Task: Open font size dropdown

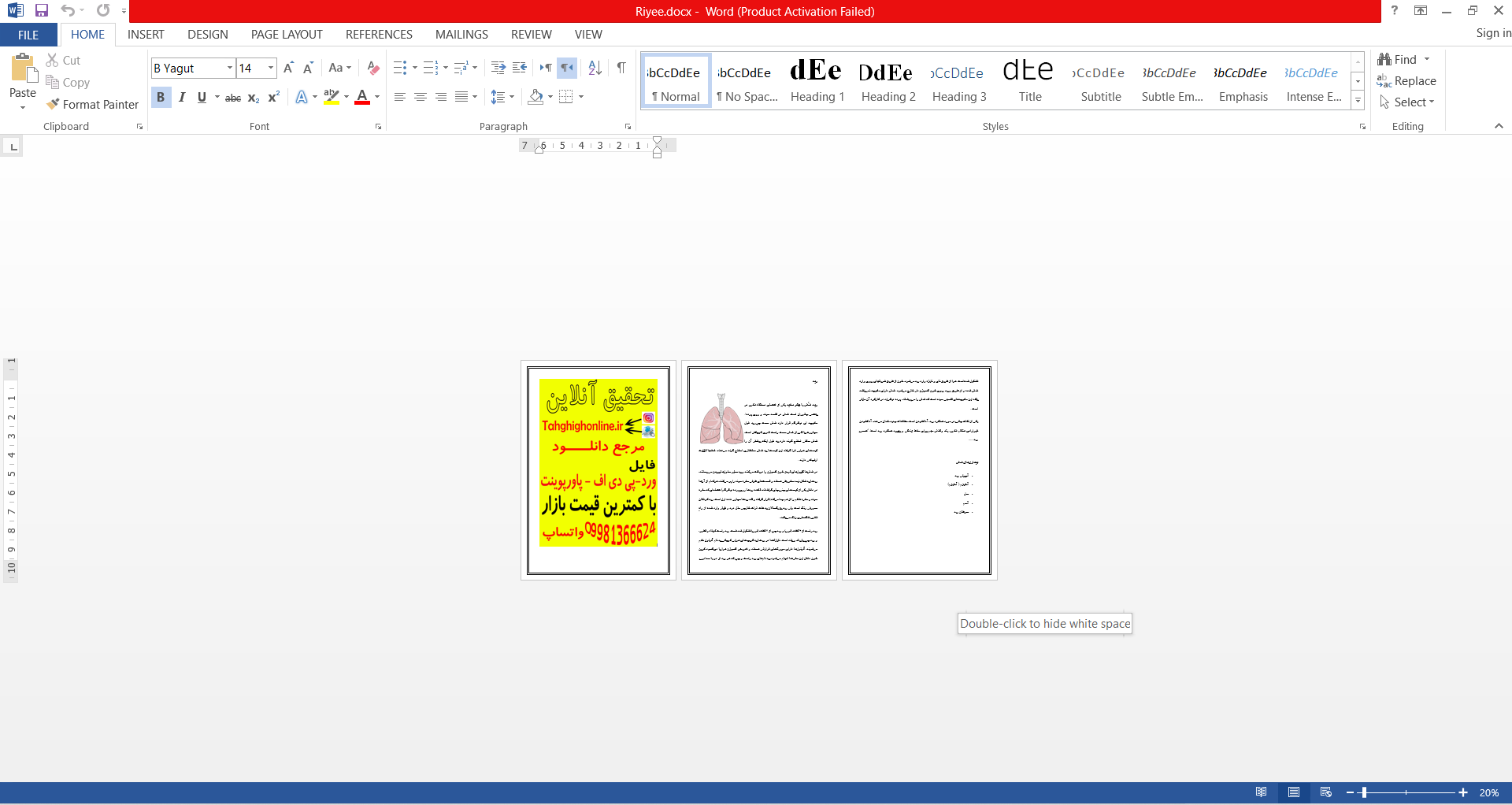Action: [271, 68]
